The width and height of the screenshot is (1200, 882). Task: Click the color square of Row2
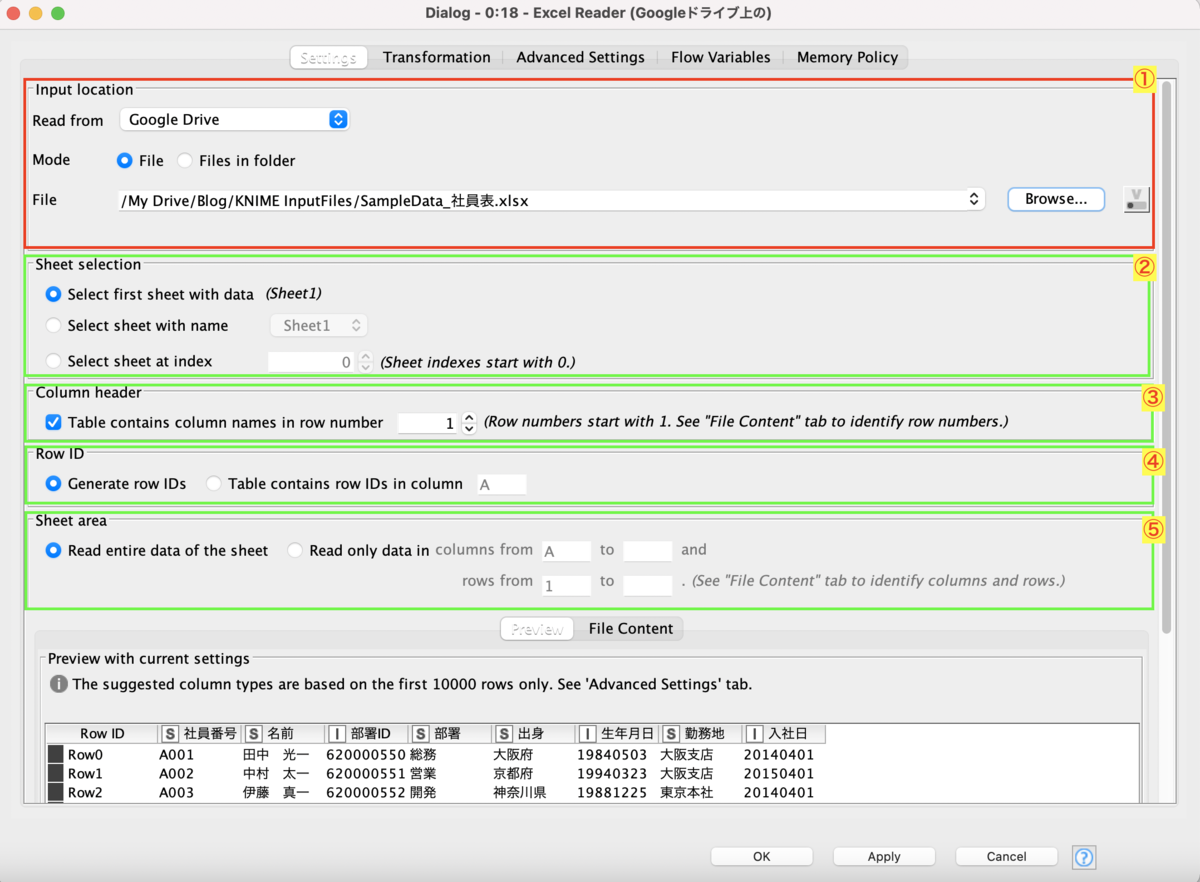pyautogui.click(x=56, y=792)
